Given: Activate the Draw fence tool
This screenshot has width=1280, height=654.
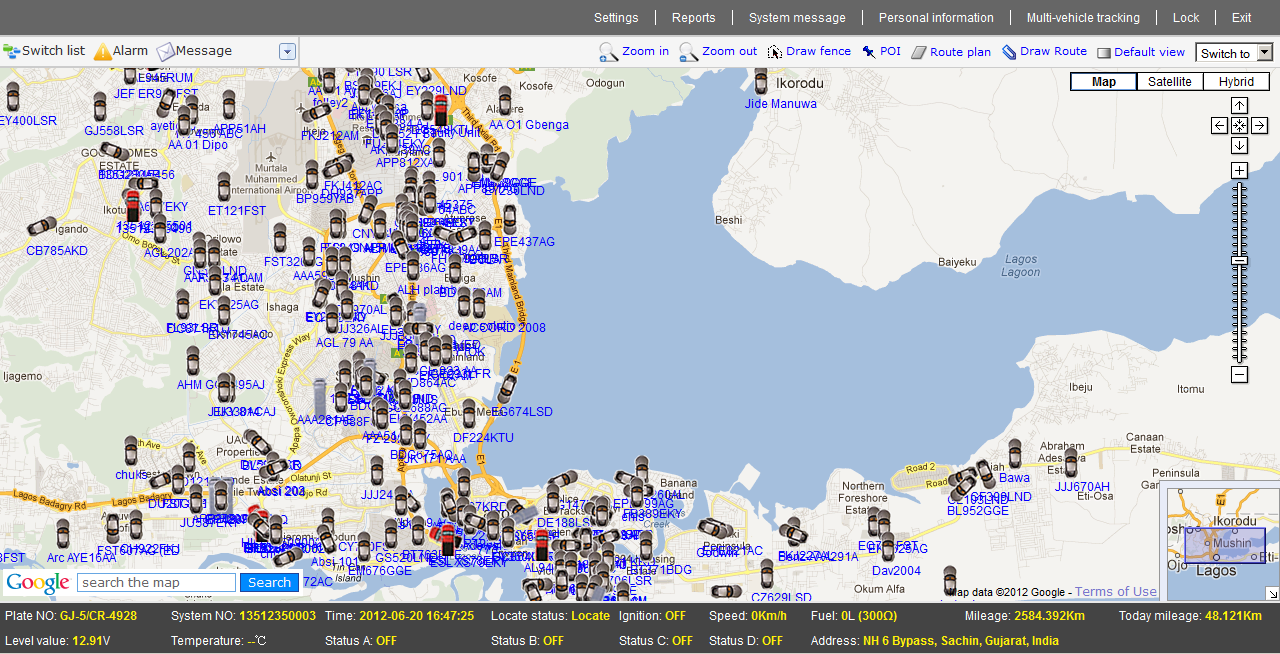Looking at the screenshot, I should (x=809, y=50).
